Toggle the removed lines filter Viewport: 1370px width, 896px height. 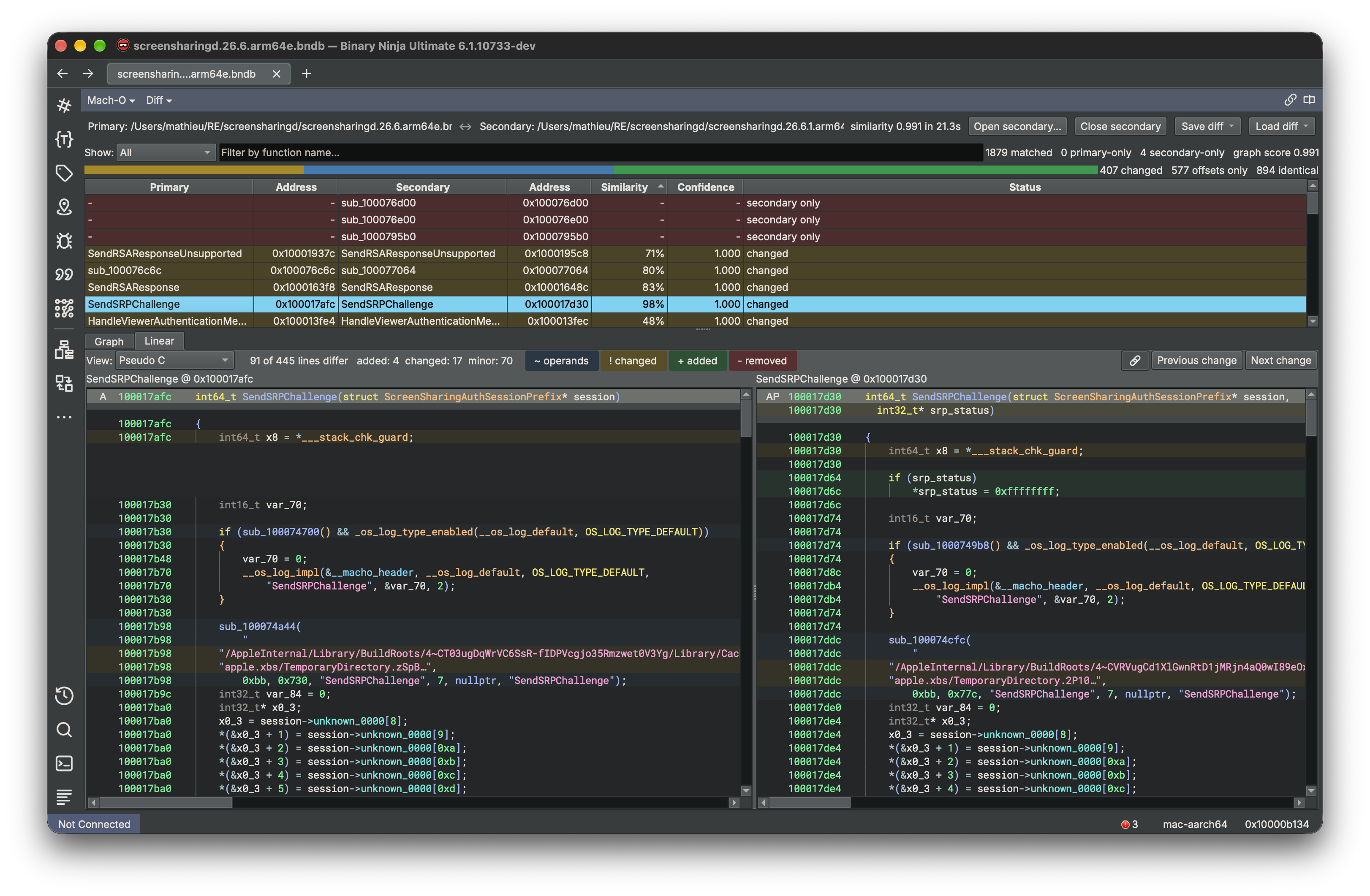762,361
